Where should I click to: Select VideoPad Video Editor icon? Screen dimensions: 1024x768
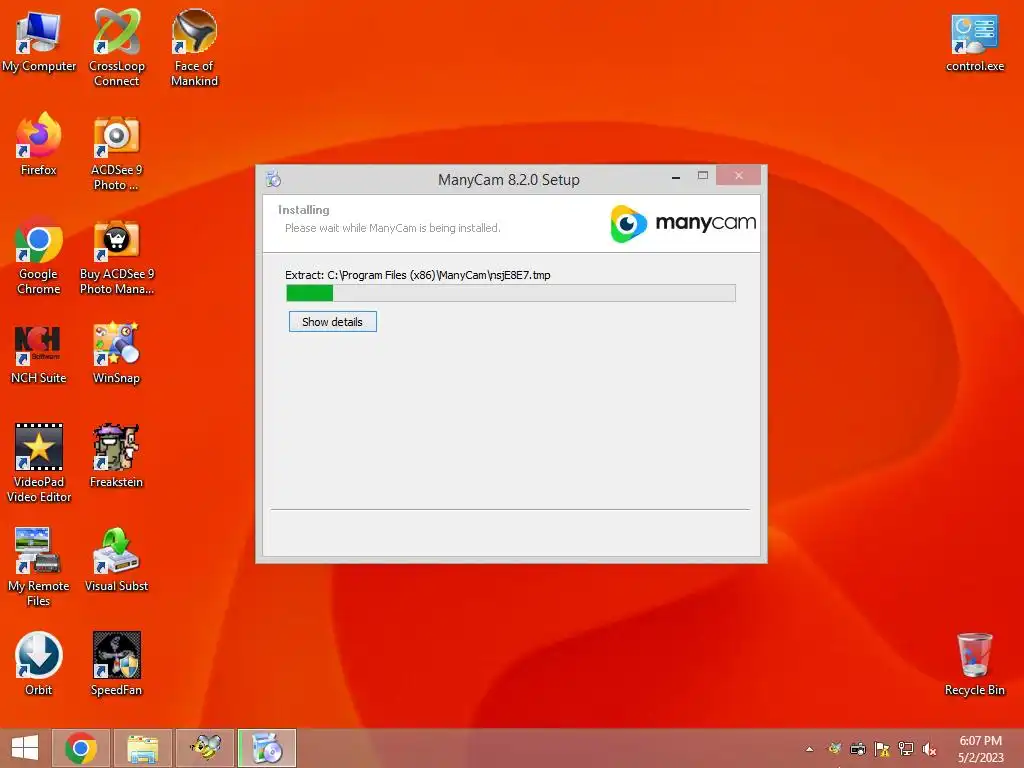point(39,462)
